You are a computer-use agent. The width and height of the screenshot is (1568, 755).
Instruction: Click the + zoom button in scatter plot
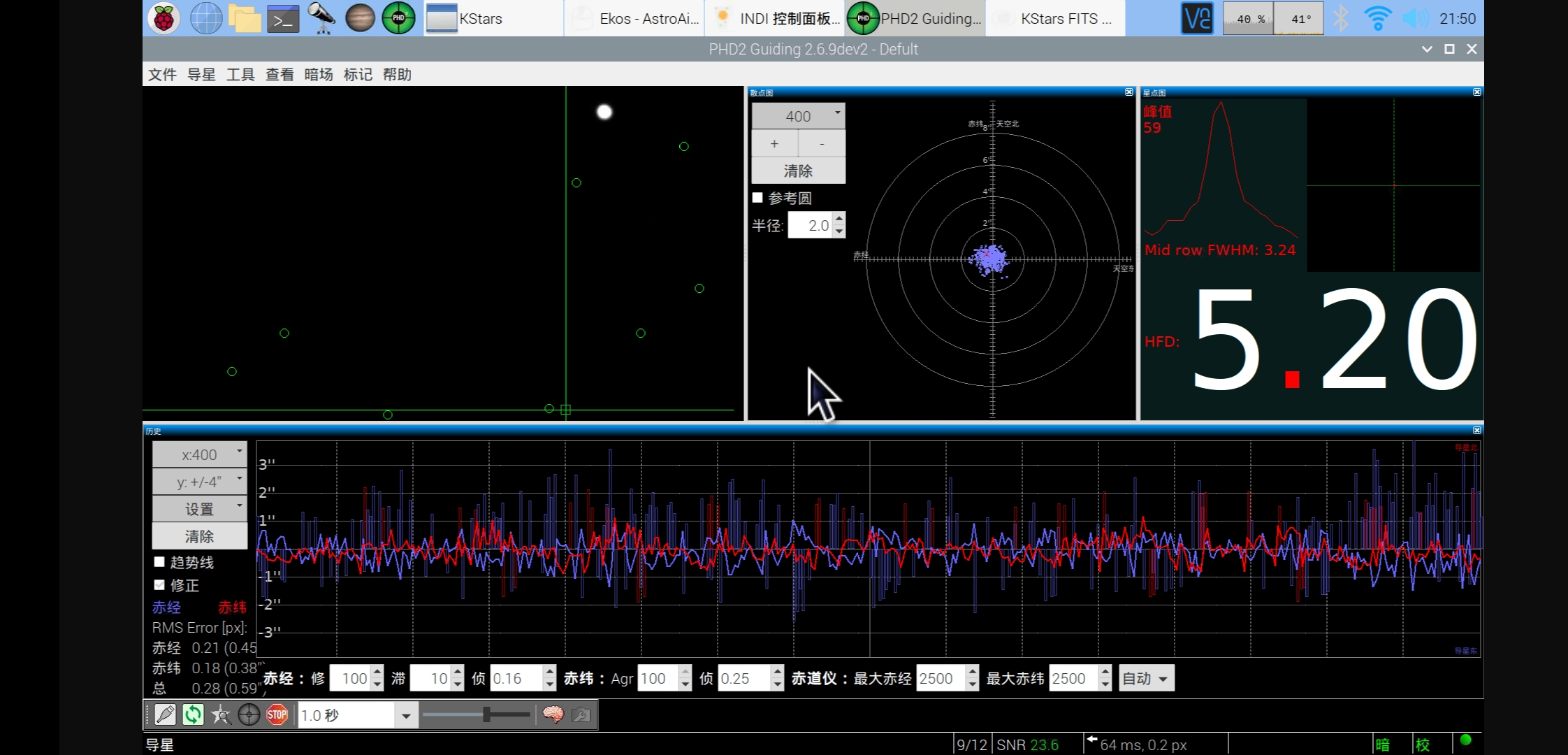(x=774, y=143)
